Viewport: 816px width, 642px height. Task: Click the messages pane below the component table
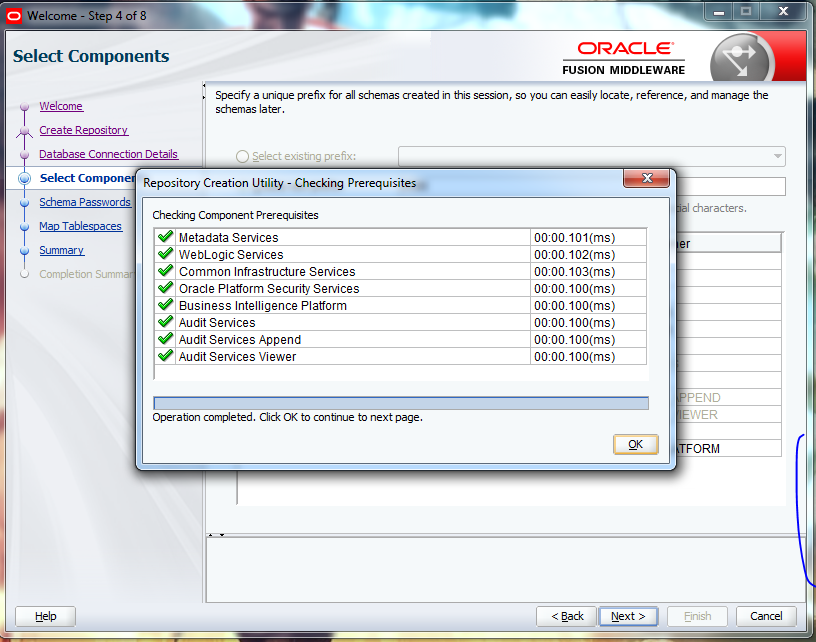[x=505, y=570]
